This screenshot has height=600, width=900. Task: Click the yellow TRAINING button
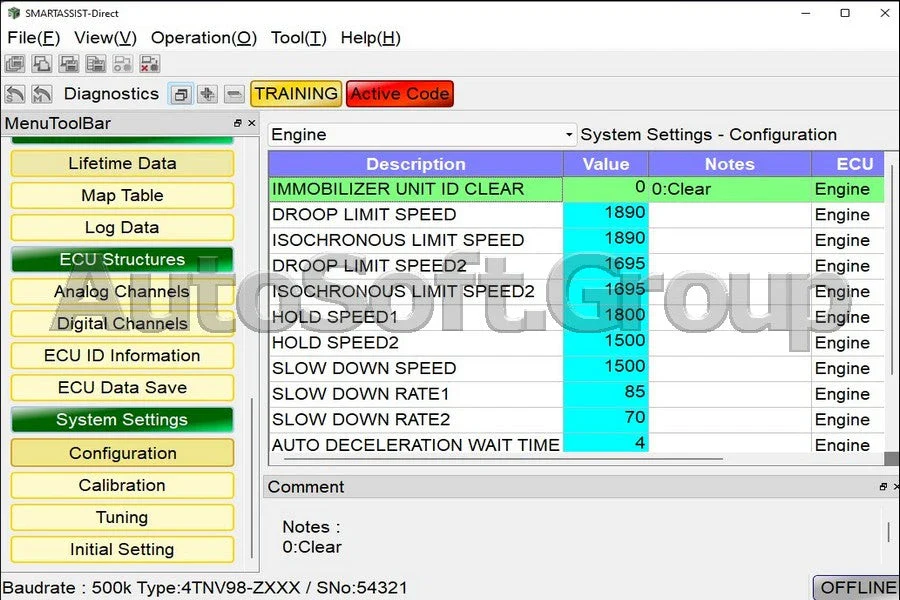coord(296,94)
